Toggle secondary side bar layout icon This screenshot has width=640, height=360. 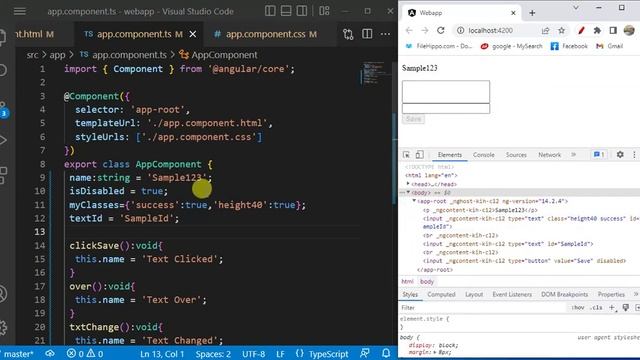coord(302,11)
